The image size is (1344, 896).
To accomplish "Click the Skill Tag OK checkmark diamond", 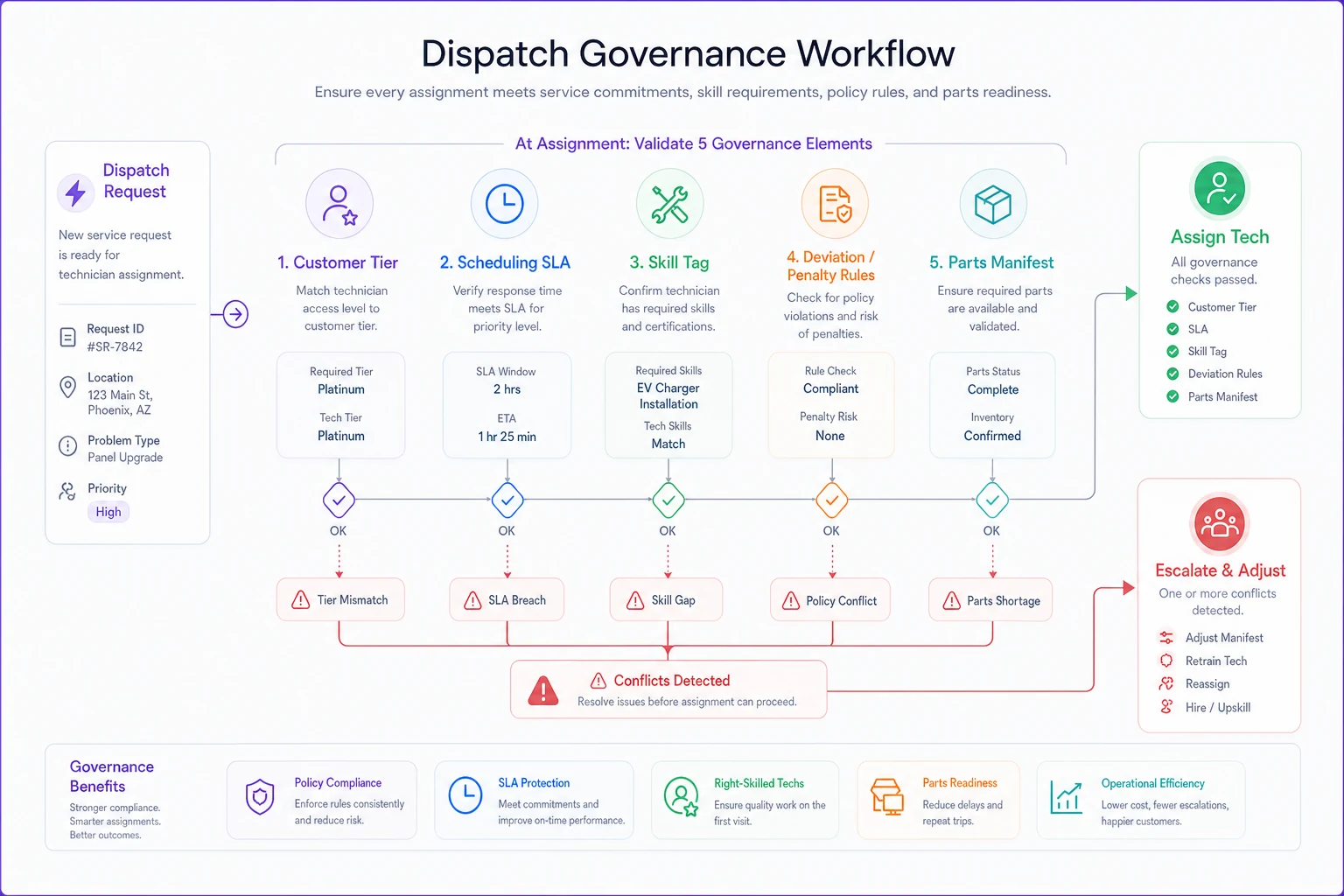I will pyautogui.click(x=668, y=500).
